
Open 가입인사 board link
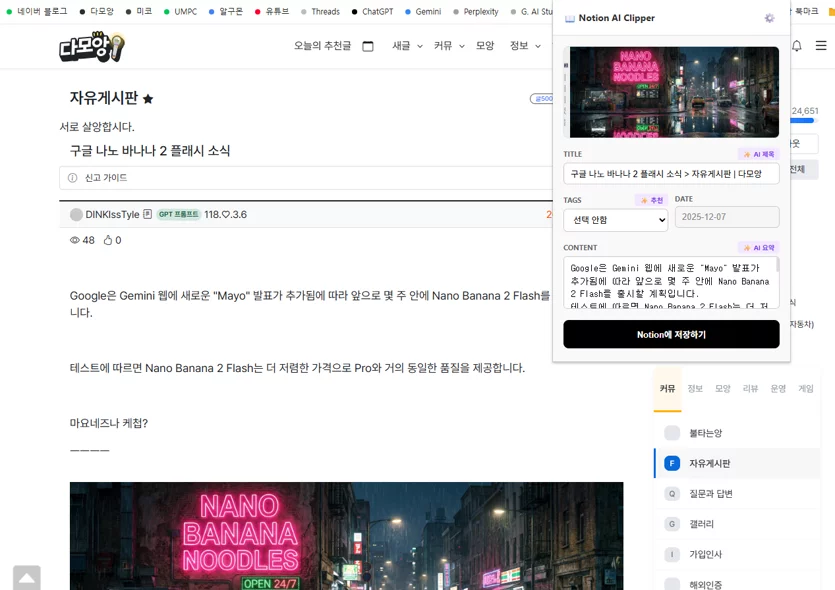click(x=706, y=554)
